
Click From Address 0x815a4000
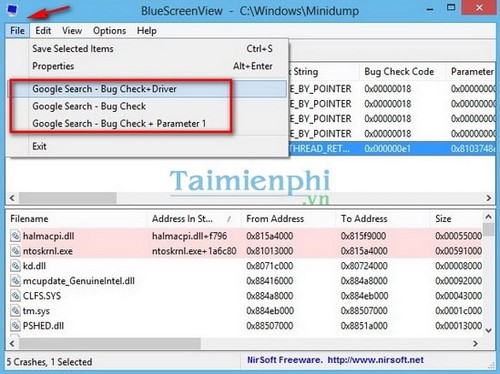click(x=270, y=236)
